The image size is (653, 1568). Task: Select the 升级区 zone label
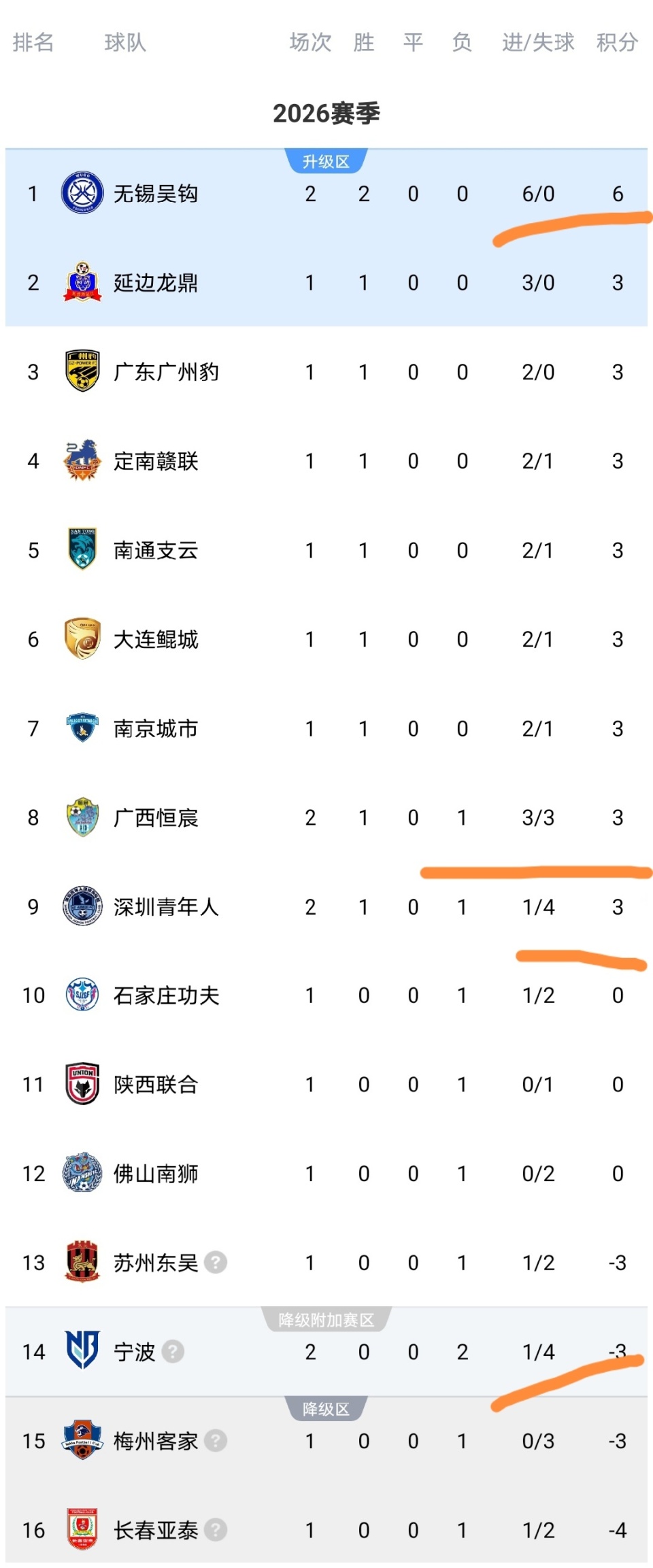click(x=326, y=162)
